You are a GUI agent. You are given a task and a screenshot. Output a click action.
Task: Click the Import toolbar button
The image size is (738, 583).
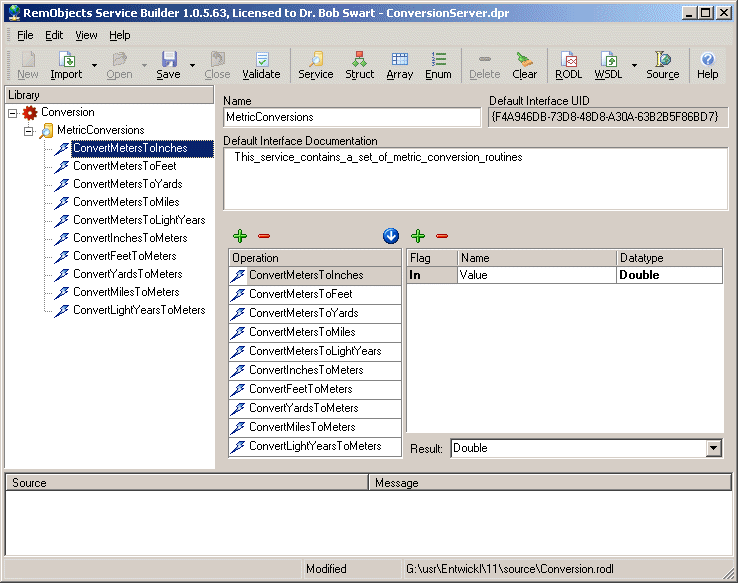pyautogui.click(x=66, y=65)
